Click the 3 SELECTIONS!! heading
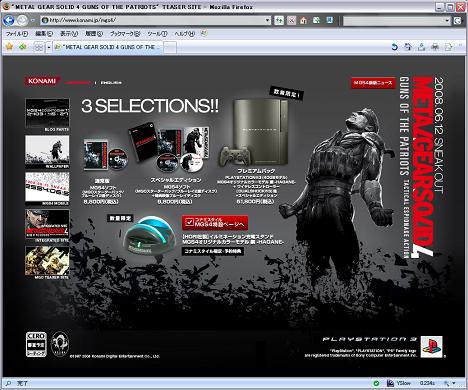 coord(150,106)
